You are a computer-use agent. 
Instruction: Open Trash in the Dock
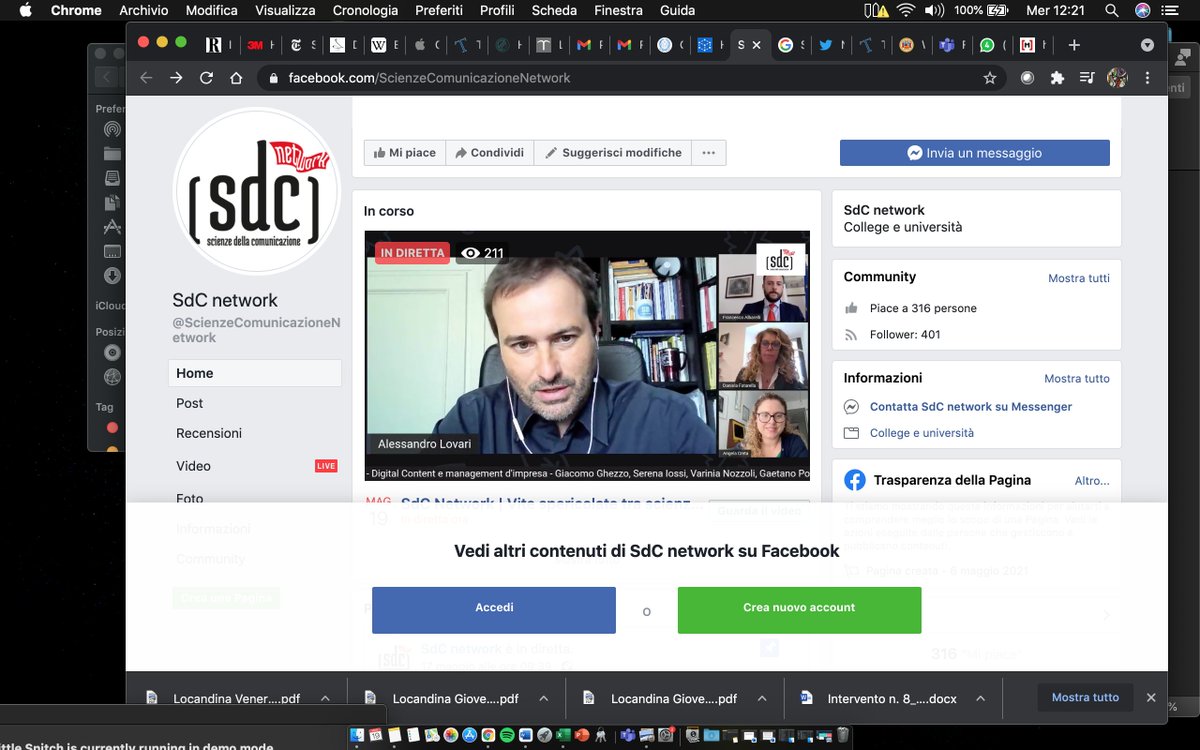click(x=843, y=735)
